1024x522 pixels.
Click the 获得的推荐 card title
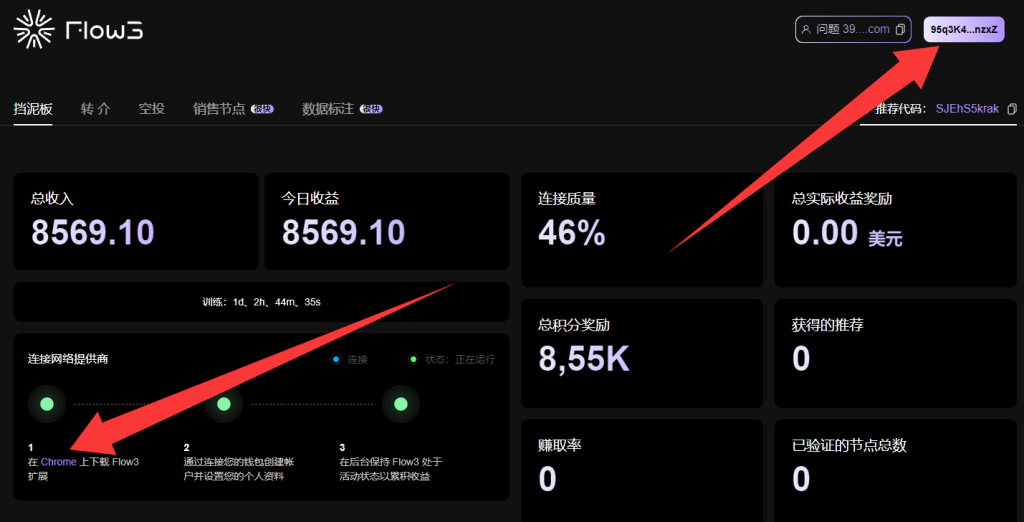tap(827, 325)
